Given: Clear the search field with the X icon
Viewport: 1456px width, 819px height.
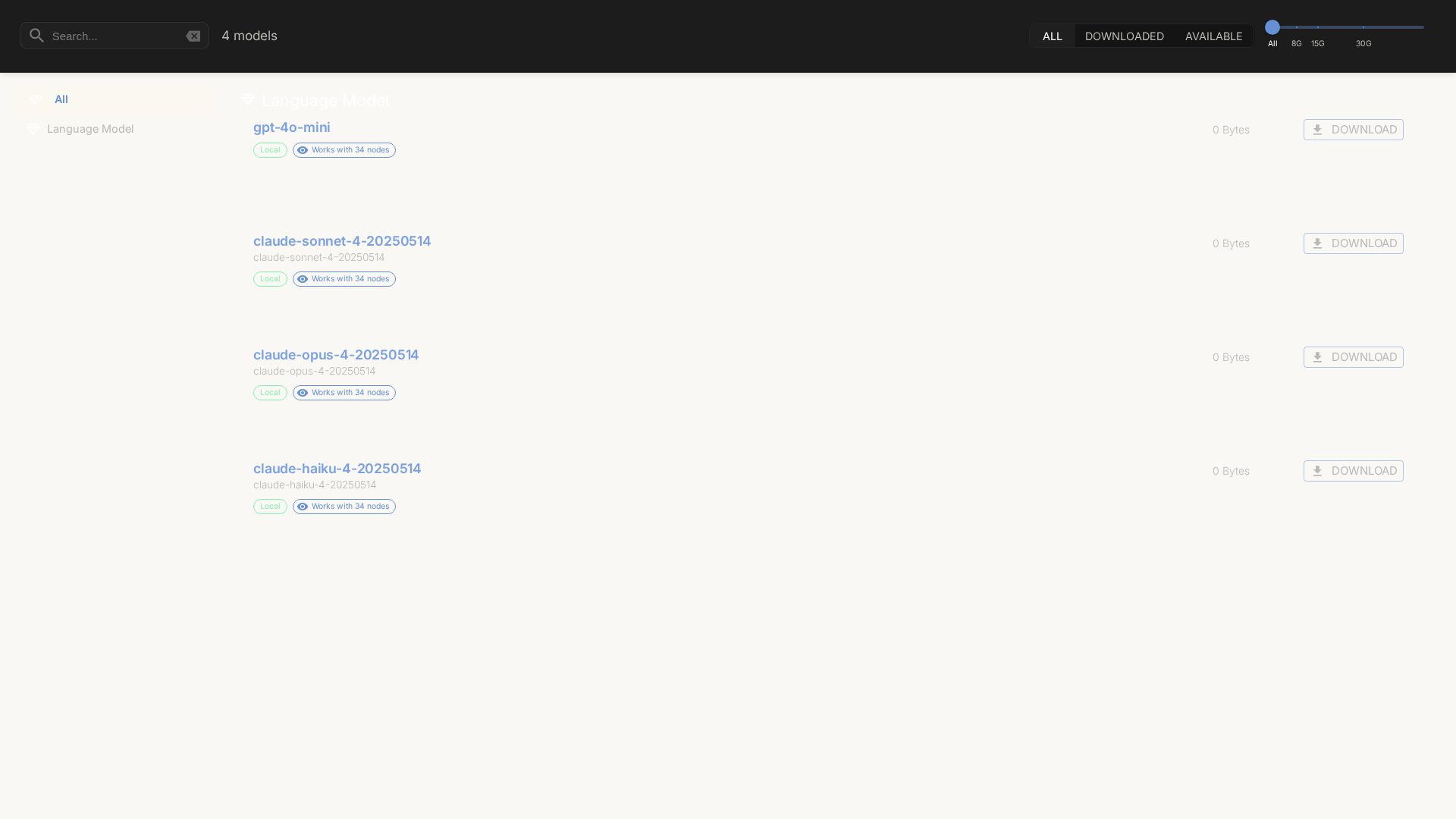Looking at the screenshot, I should tap(193, 36).
